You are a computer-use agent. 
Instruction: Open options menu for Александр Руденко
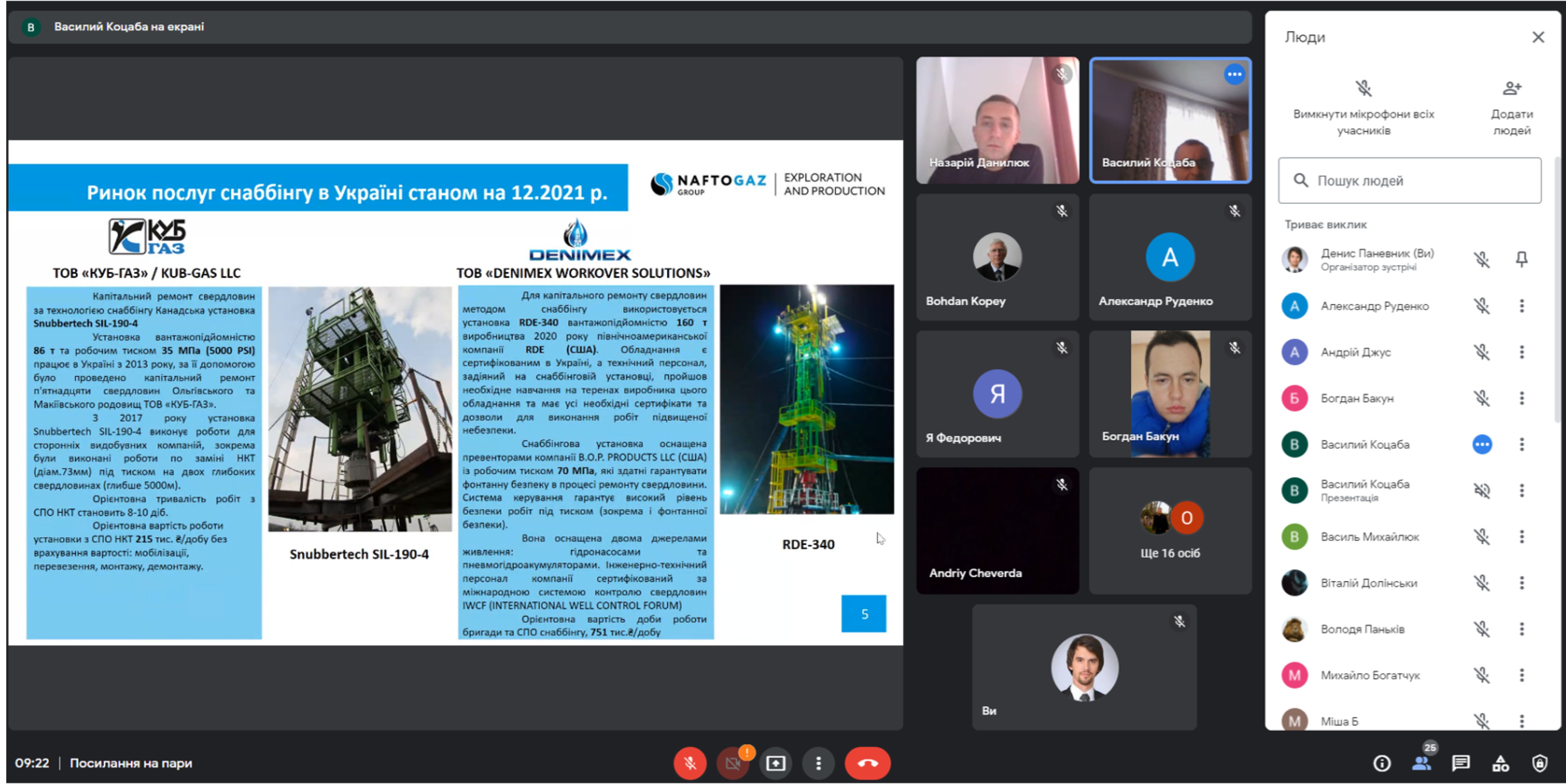tap(1521, 306)
